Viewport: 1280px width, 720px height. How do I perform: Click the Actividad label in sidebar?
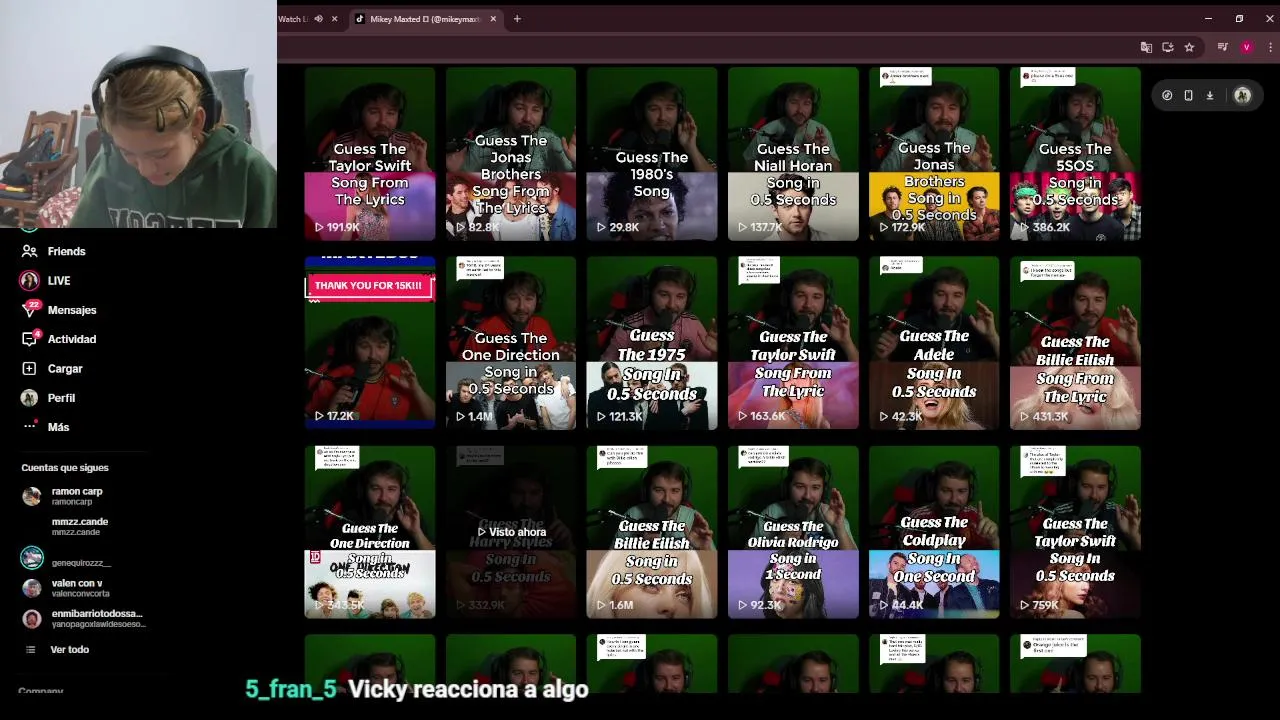tap(72, 339)
